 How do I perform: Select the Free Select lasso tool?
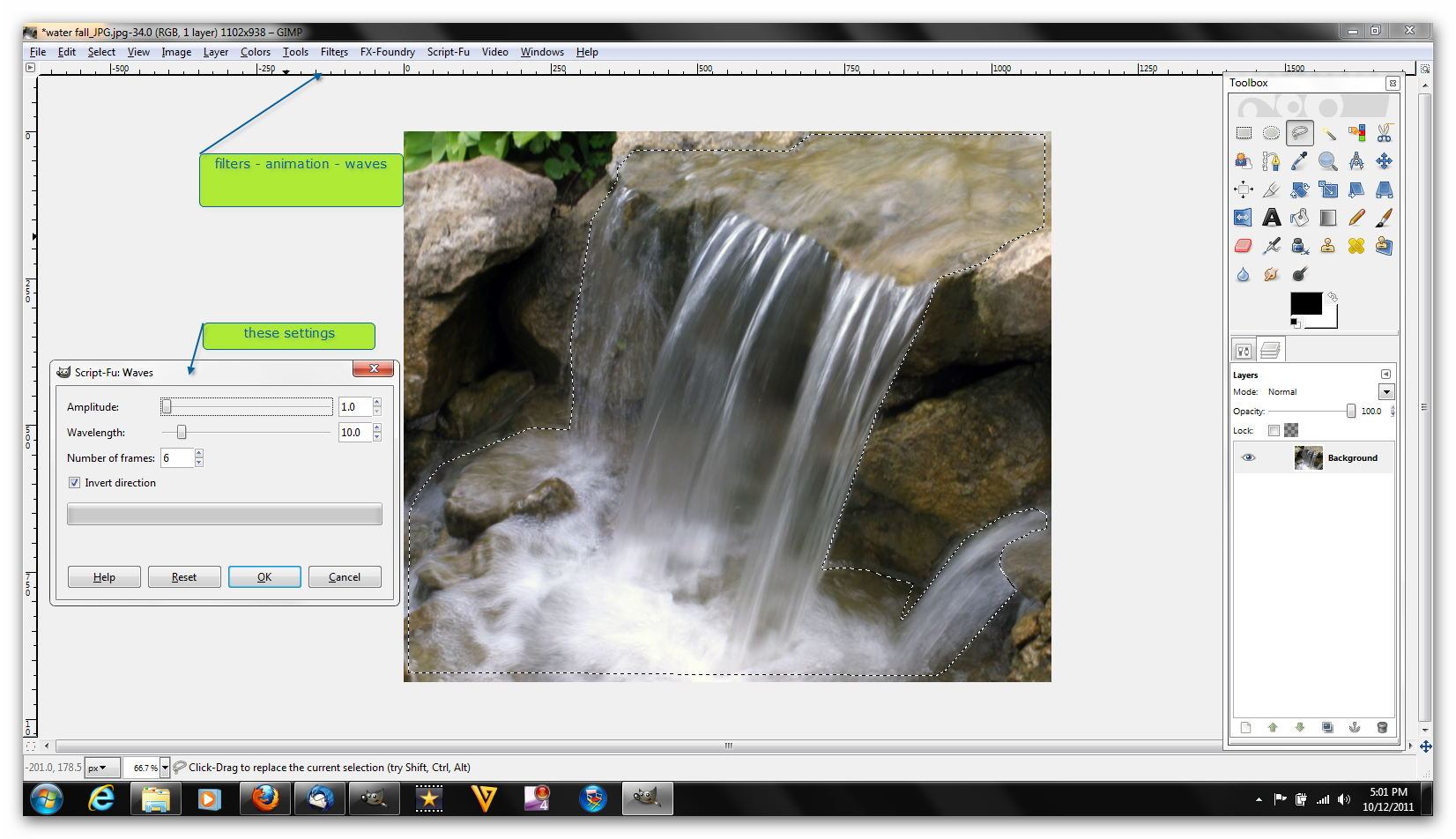1299,133
